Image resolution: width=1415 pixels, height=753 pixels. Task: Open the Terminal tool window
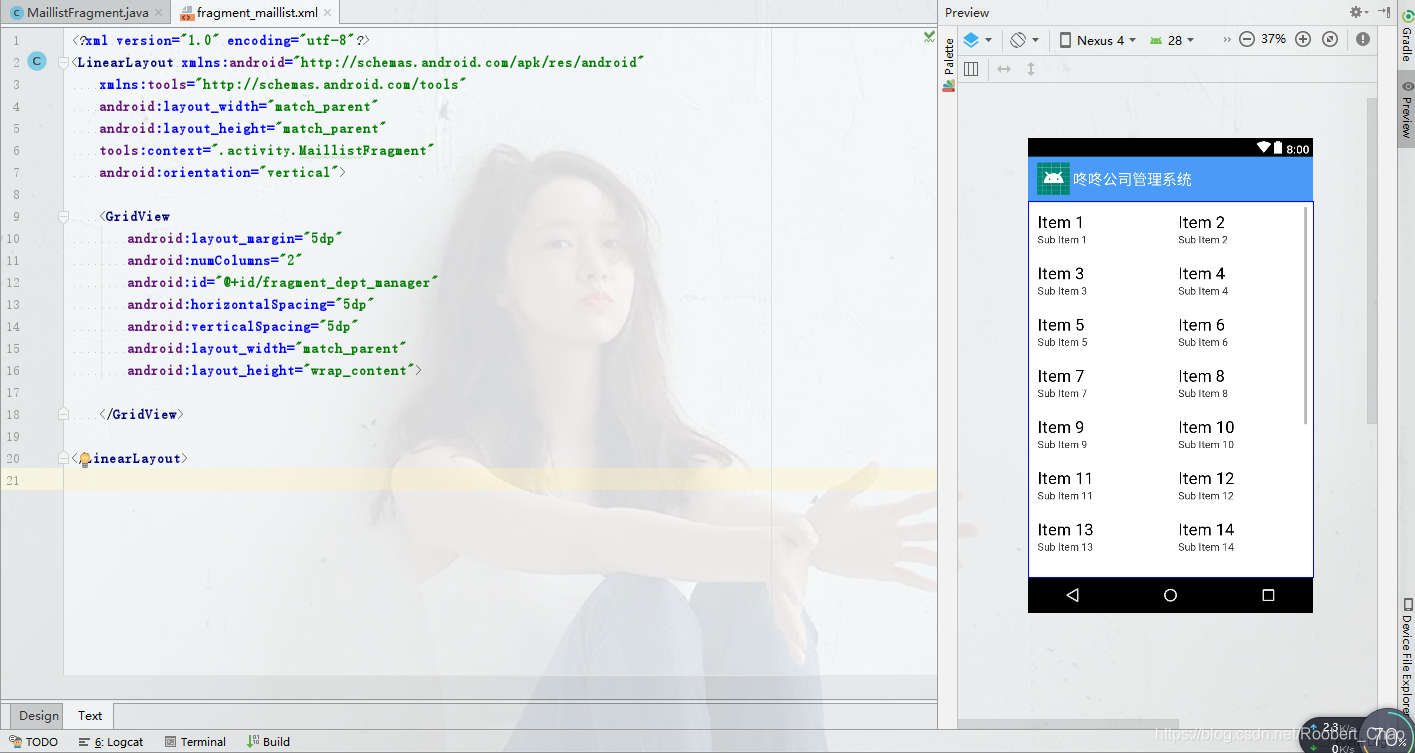(195, 742)
